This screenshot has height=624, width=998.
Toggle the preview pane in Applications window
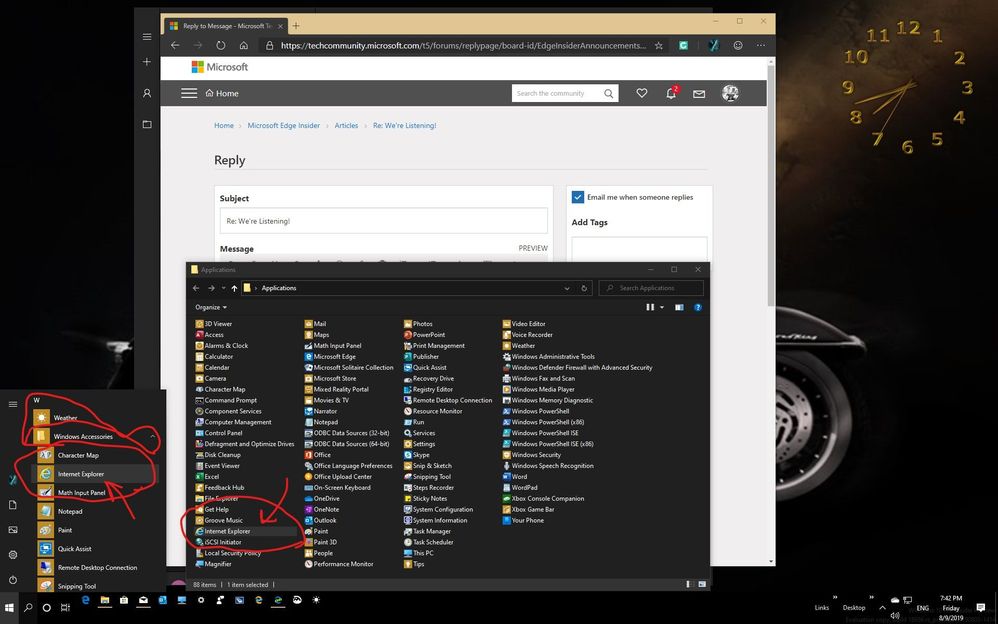(x=679, y=307)
